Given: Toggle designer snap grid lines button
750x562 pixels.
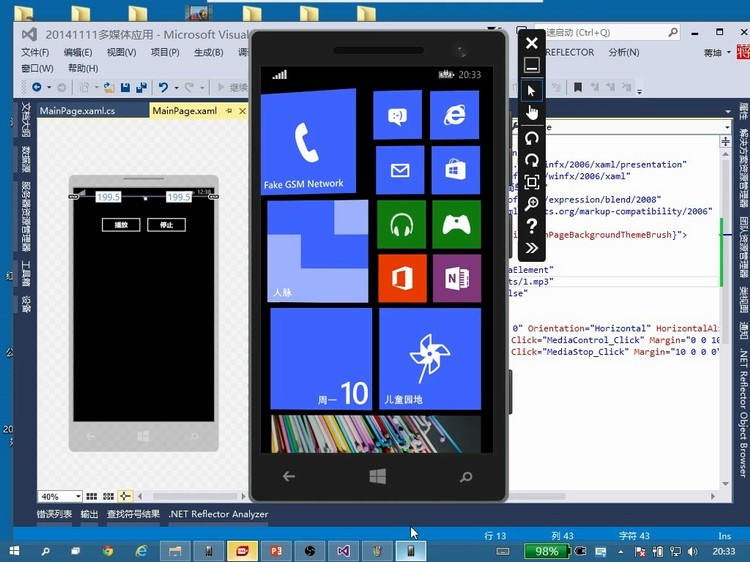Looking at the screenshot, I should (x=109, y=496).
